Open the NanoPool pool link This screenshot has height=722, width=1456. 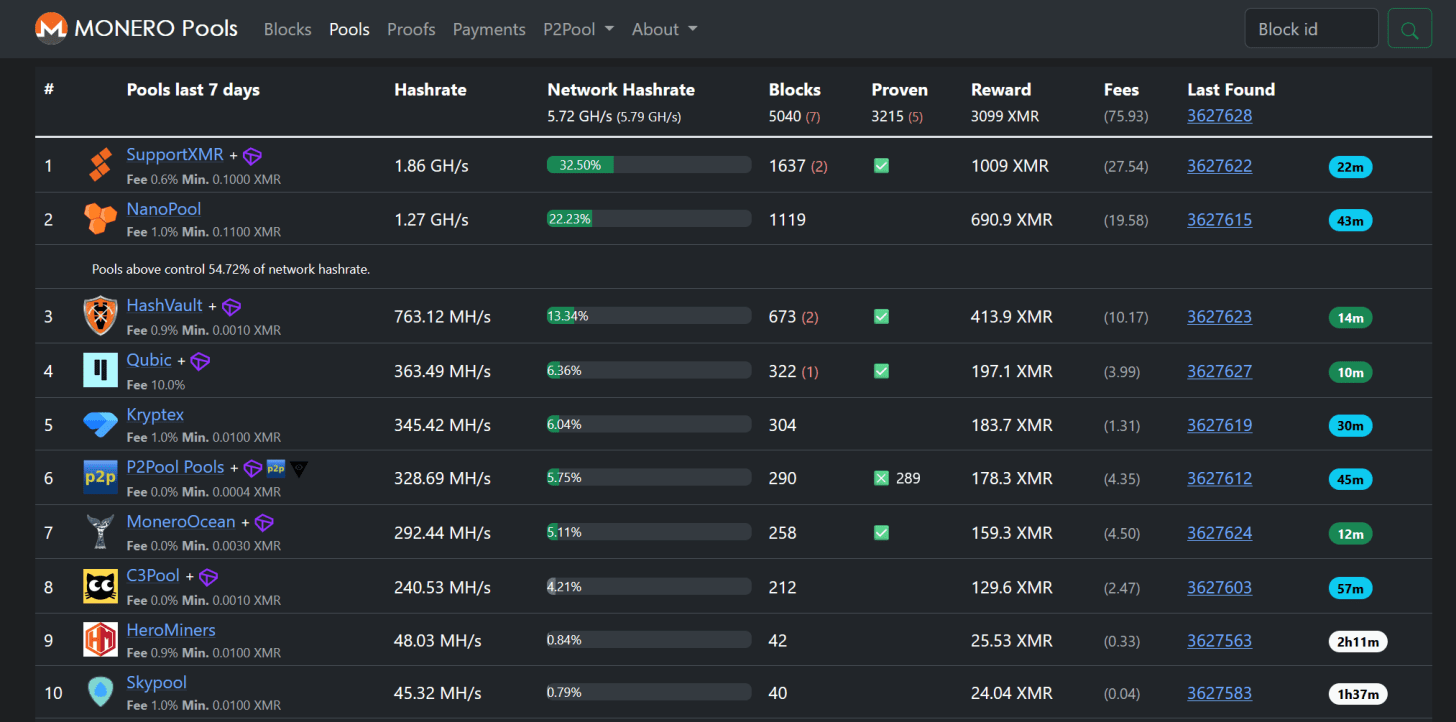(164, 209)
